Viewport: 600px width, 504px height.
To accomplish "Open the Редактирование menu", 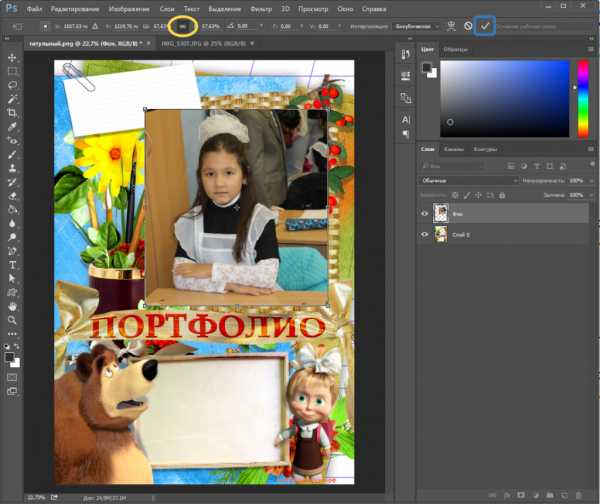I will point(75,9).
